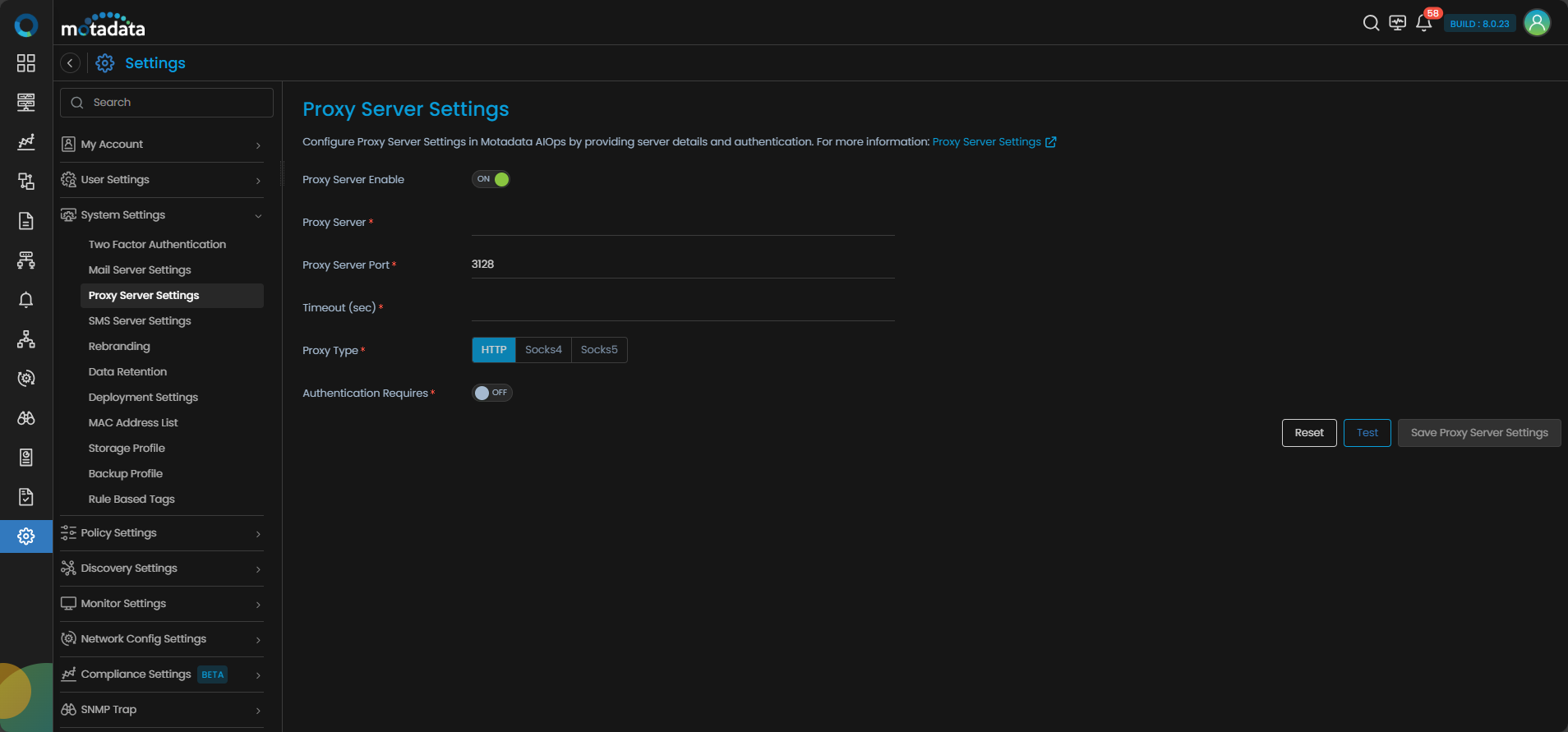
Task: Collapse the System Settings section
Action: [162, 215]
